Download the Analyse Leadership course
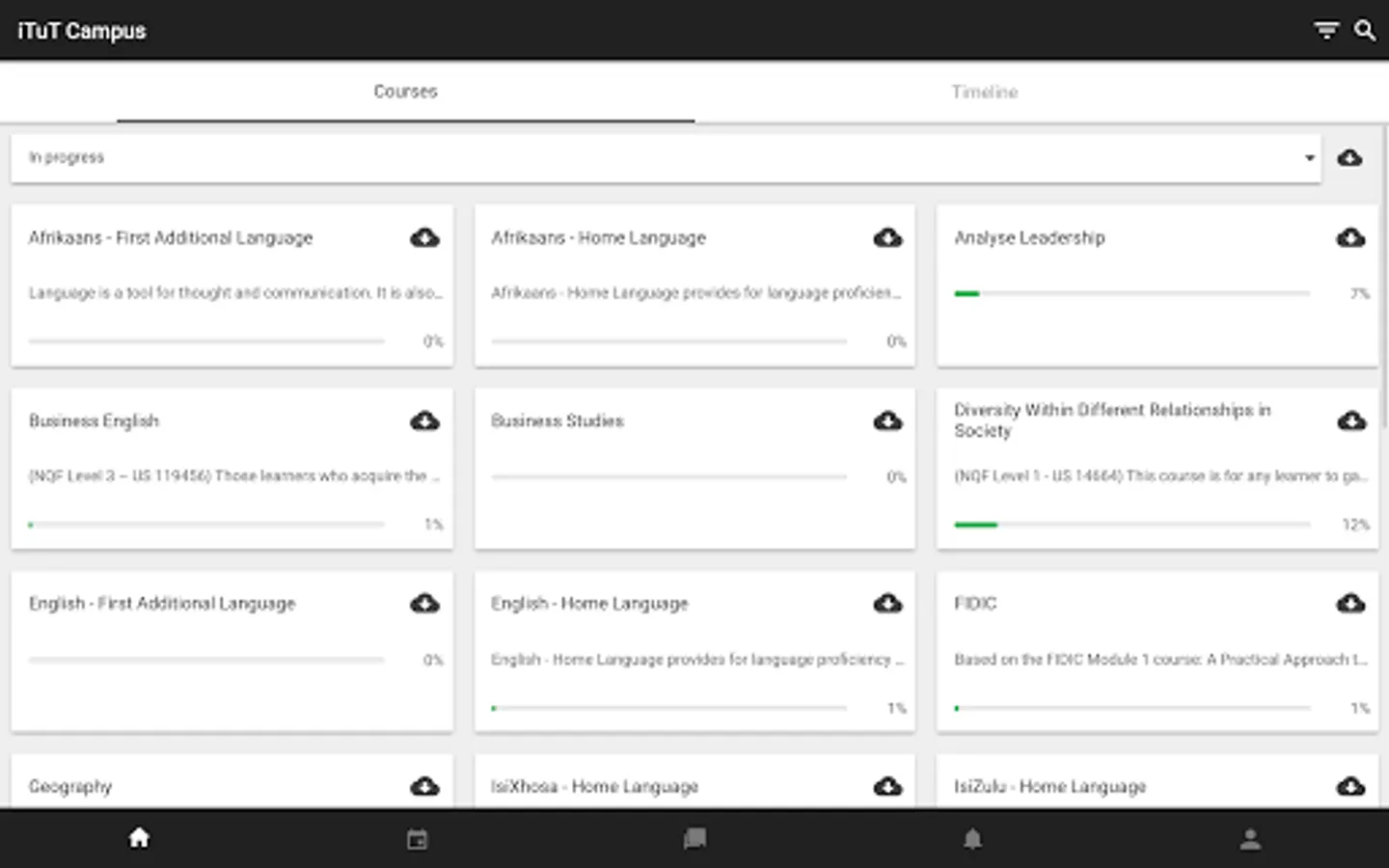Viewport: 1389px width, 868px height. pos(1350,237)
